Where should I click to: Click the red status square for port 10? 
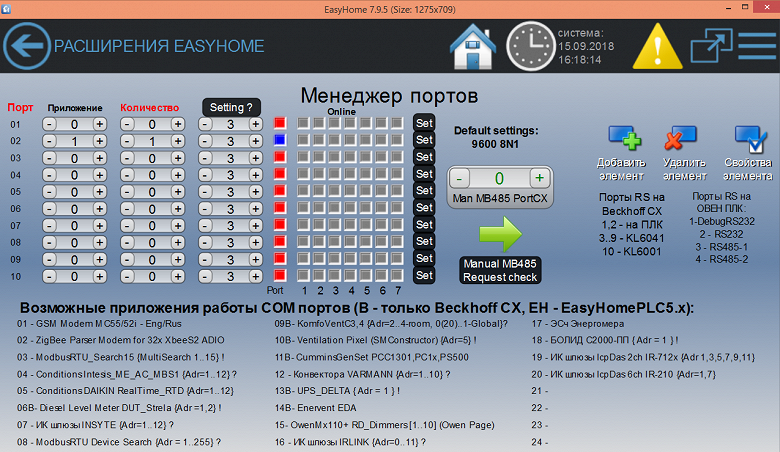[280, 275]
